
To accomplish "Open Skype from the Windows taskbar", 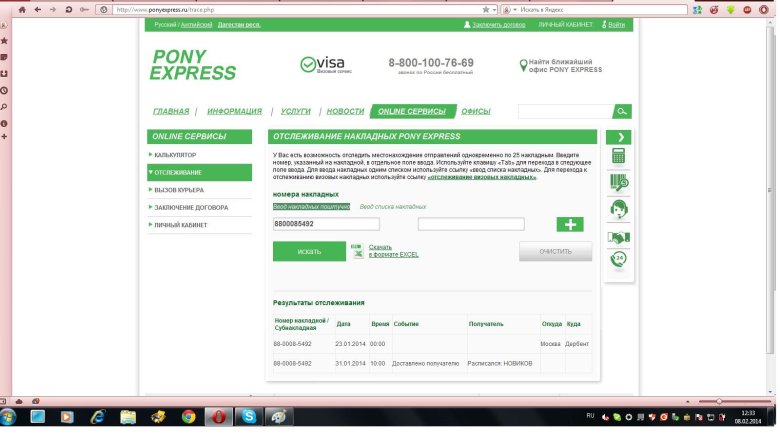I will pyautogui.click(x=248, y=416).
